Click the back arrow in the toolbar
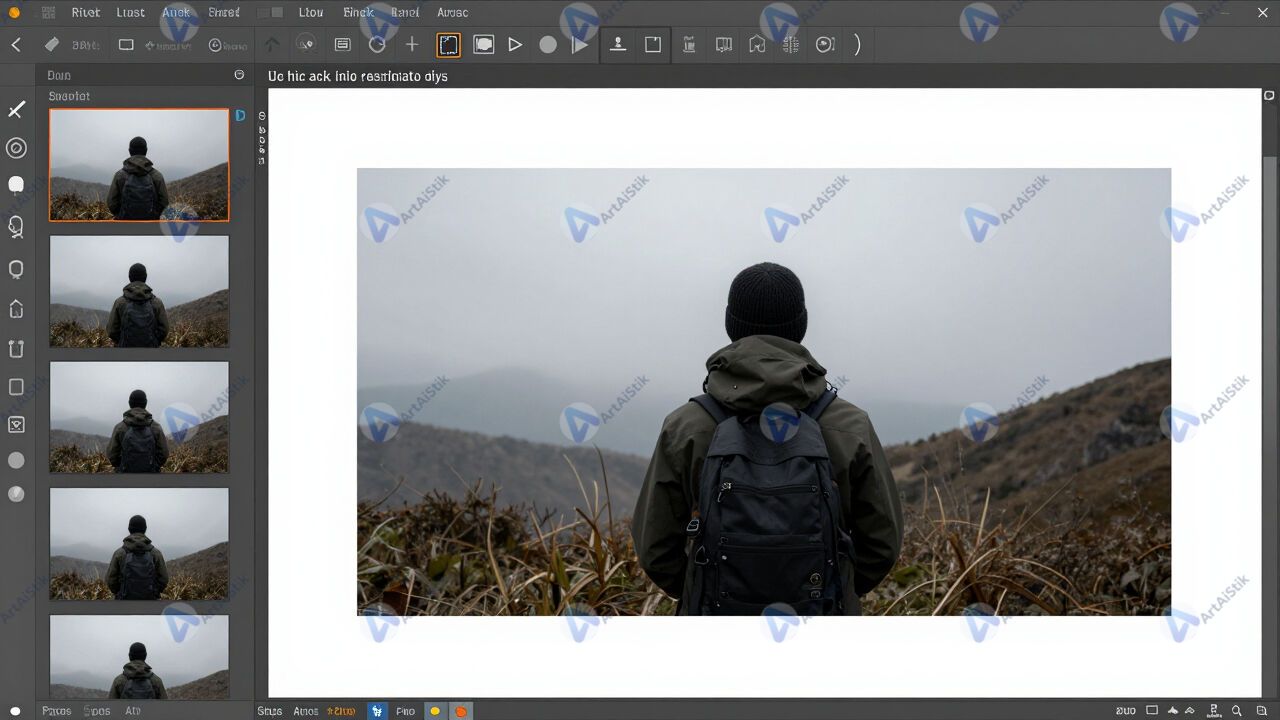 click(16, 45)
